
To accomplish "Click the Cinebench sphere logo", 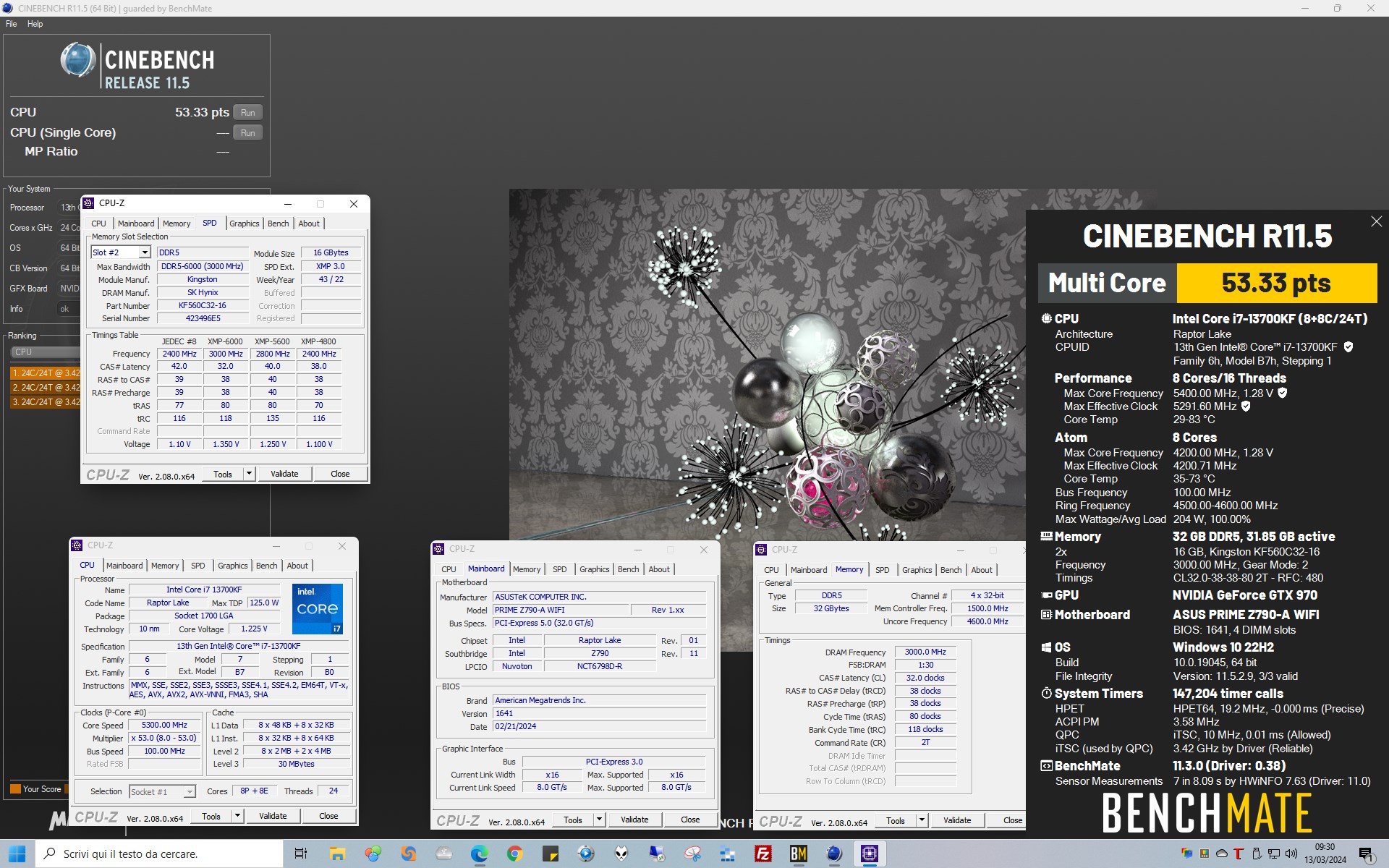I will click(78, 60).
